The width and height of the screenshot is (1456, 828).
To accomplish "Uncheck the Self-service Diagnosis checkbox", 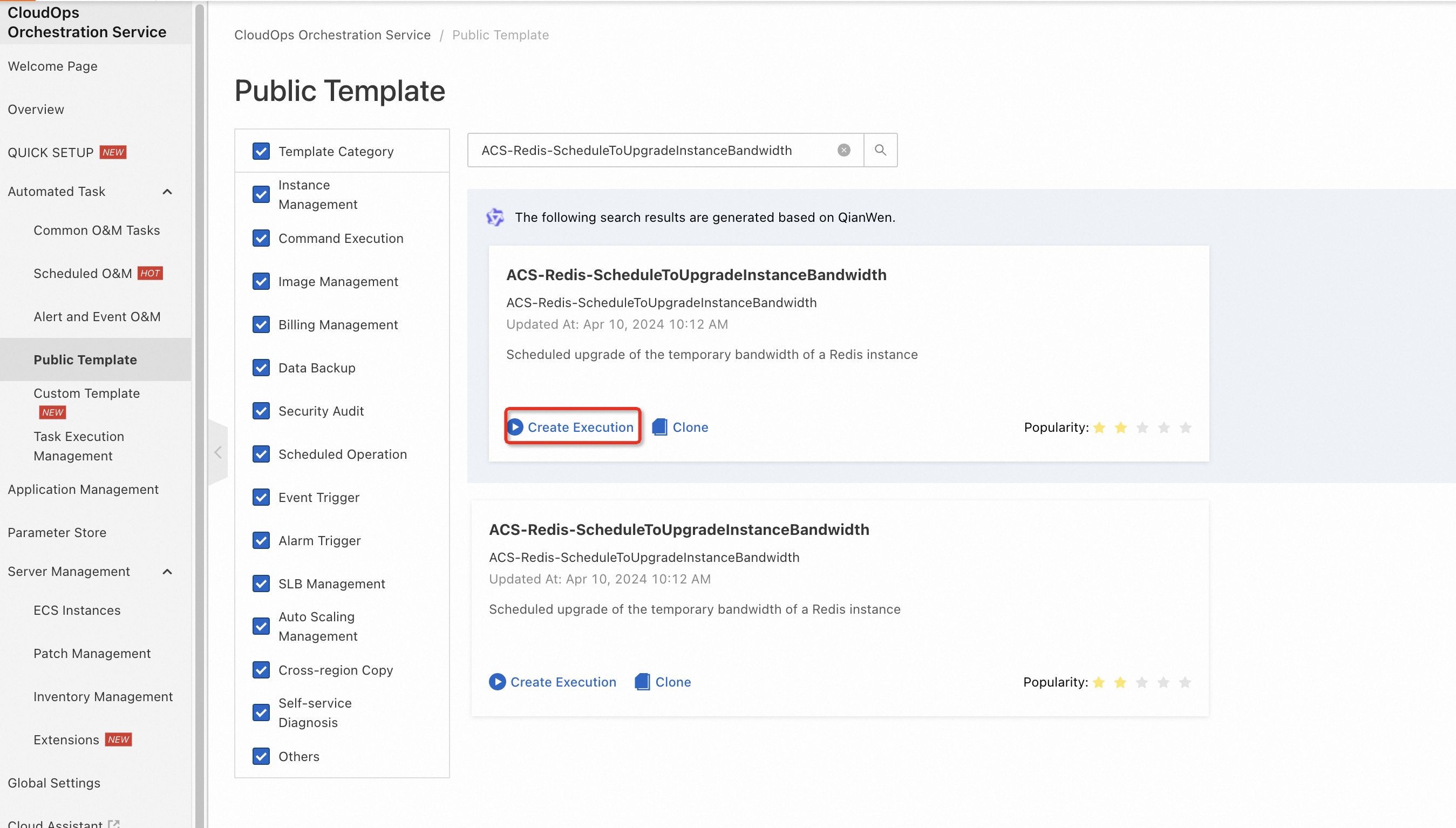I will [x=261, y=713].
